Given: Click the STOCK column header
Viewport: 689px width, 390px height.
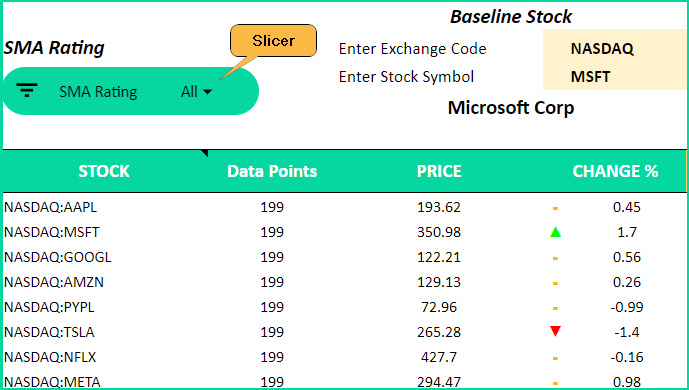Looking at the screenshot, I should tap(104, 171).
